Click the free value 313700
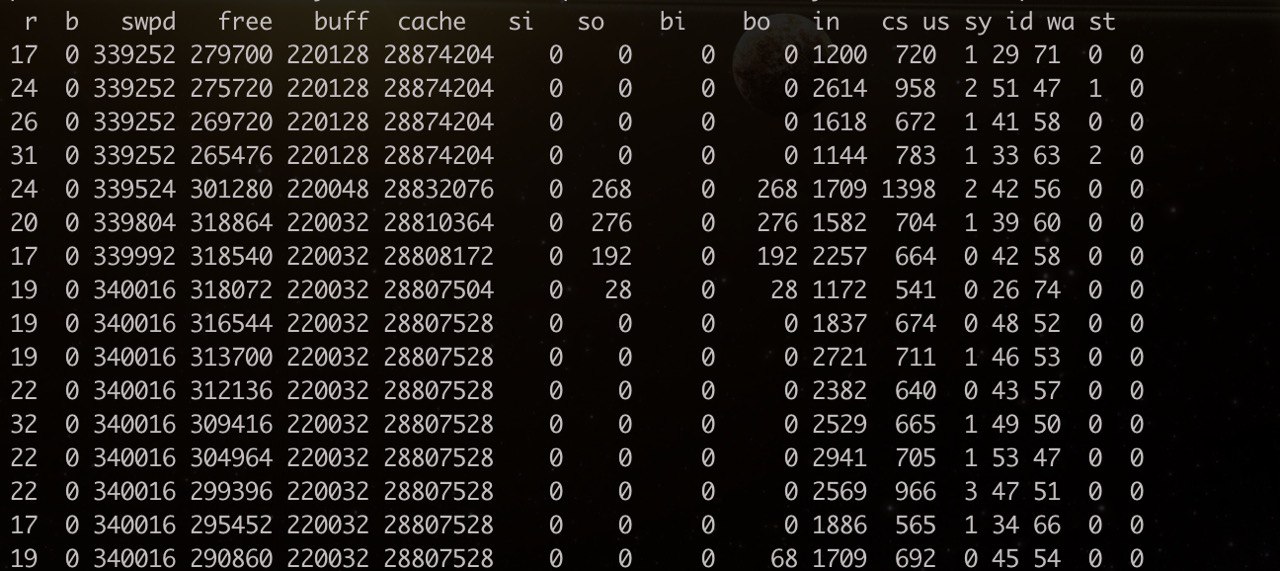Screen dimensions: 1280x571 (230, 357)
